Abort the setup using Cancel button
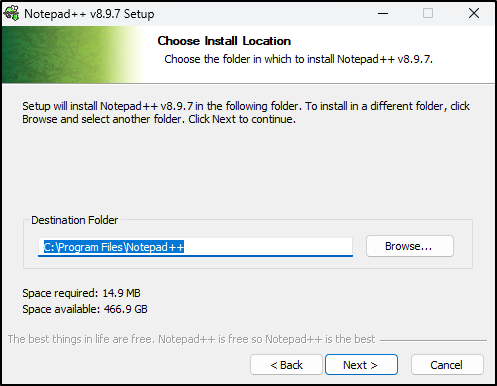Viewport: 497px width, 386px height. (x=447, y=365)
